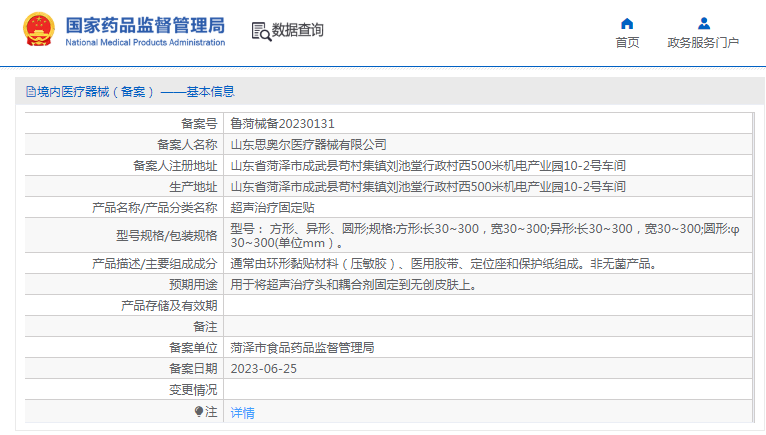Click 境内医疗器械（备案）——基本信息 heading
The image size is (766, 435).
click(x=136, y=91)
